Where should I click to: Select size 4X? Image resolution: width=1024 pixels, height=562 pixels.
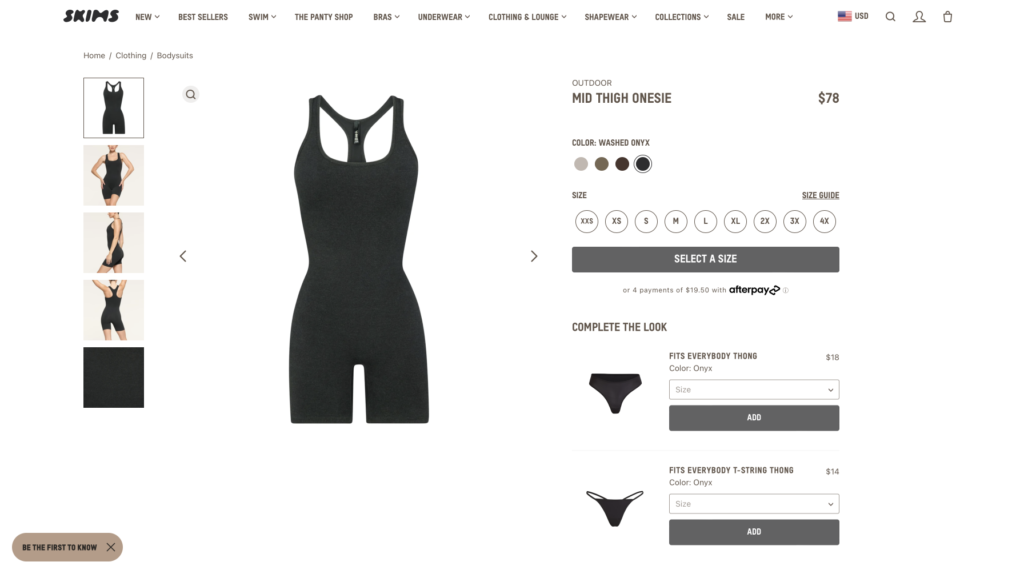pyautogui.click(x=824, y=221)
